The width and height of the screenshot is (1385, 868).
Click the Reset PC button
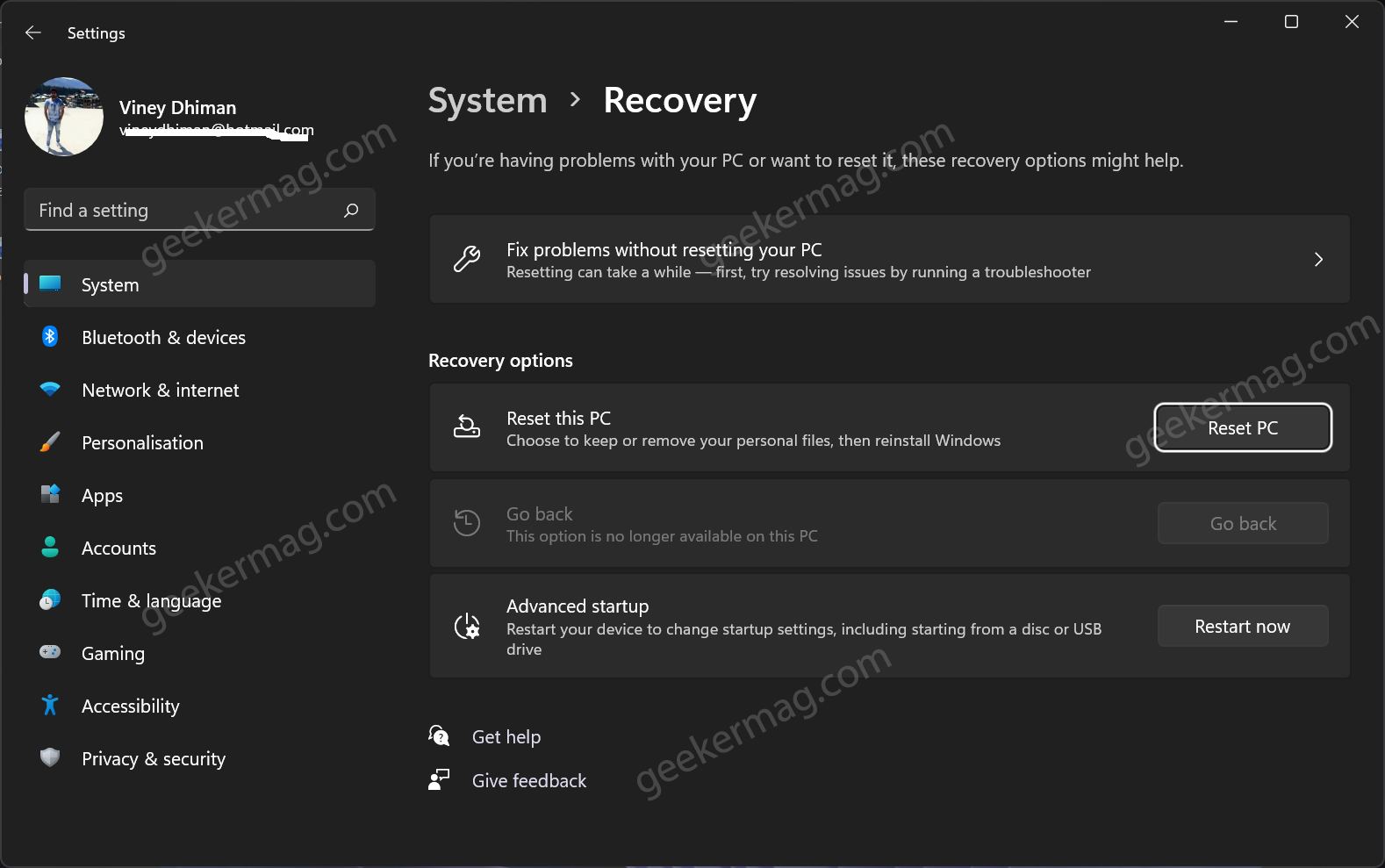(x=1243, y=427)
